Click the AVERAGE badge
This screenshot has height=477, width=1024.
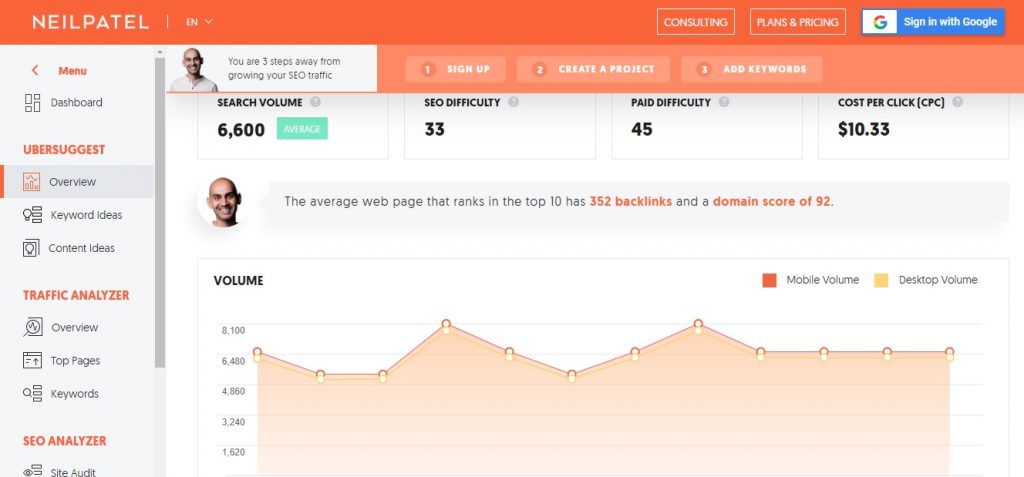coord(302,129)
